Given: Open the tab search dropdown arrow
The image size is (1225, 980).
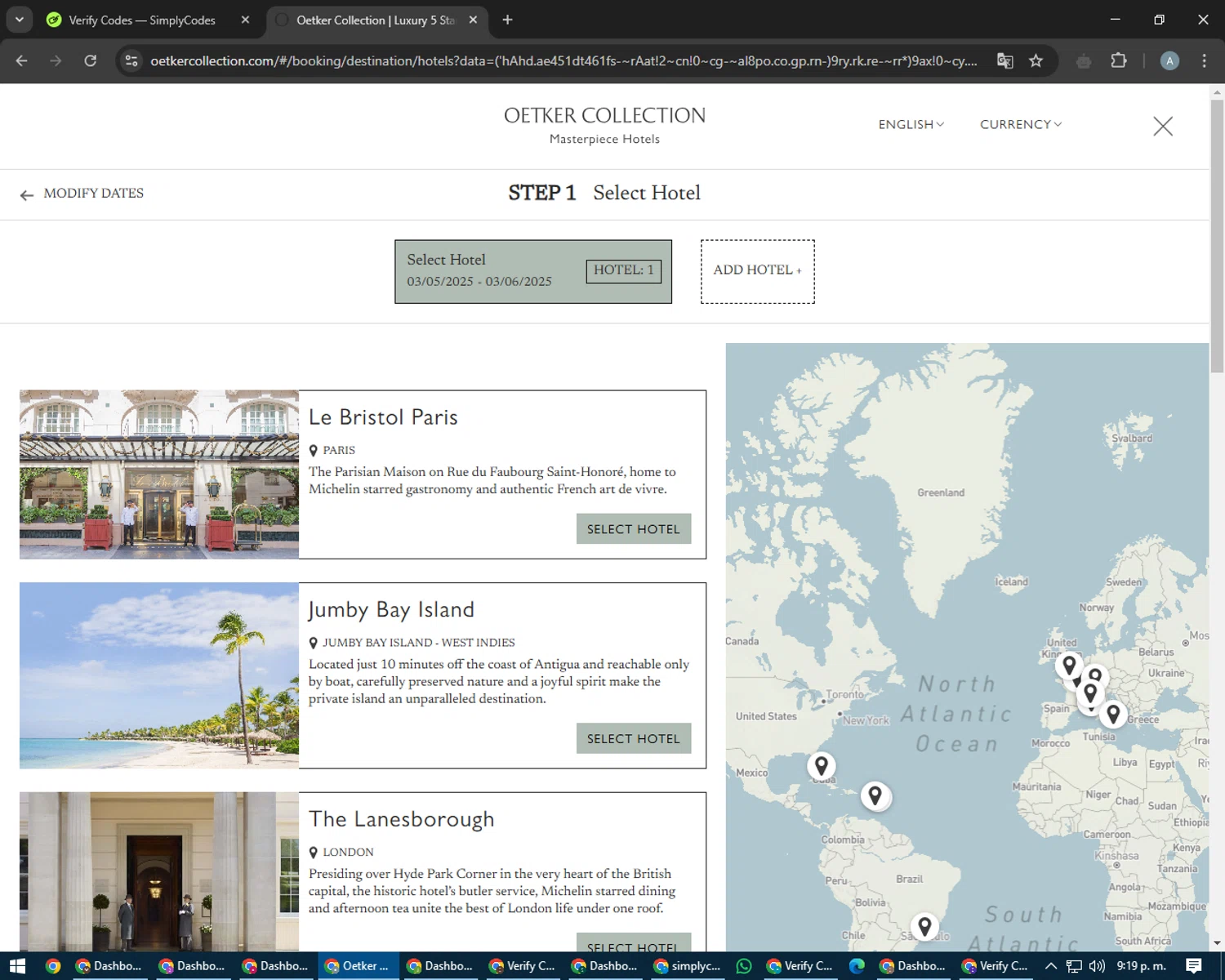Looking at the screenshot, I should (x=19, y=20).
